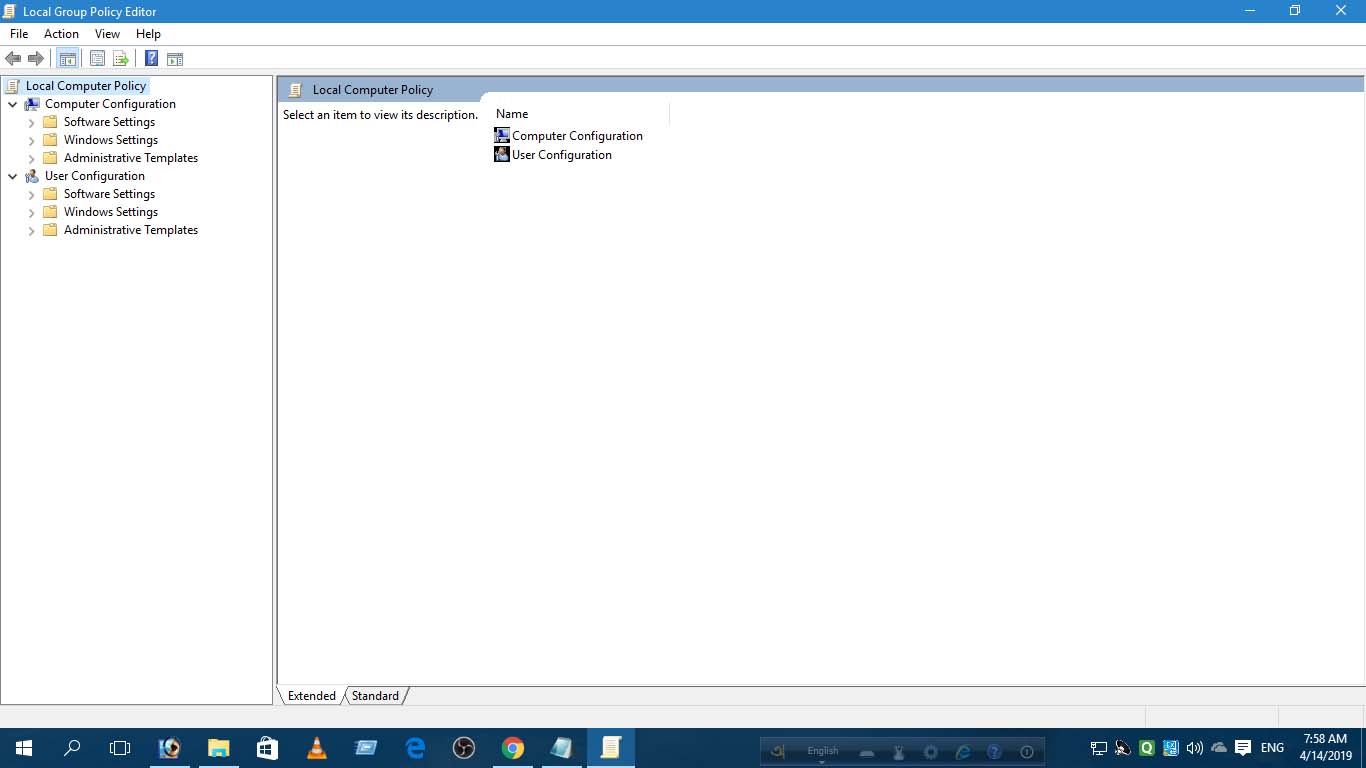Click the network tray icon
1366x768 pixels.
click(1098, 748)
